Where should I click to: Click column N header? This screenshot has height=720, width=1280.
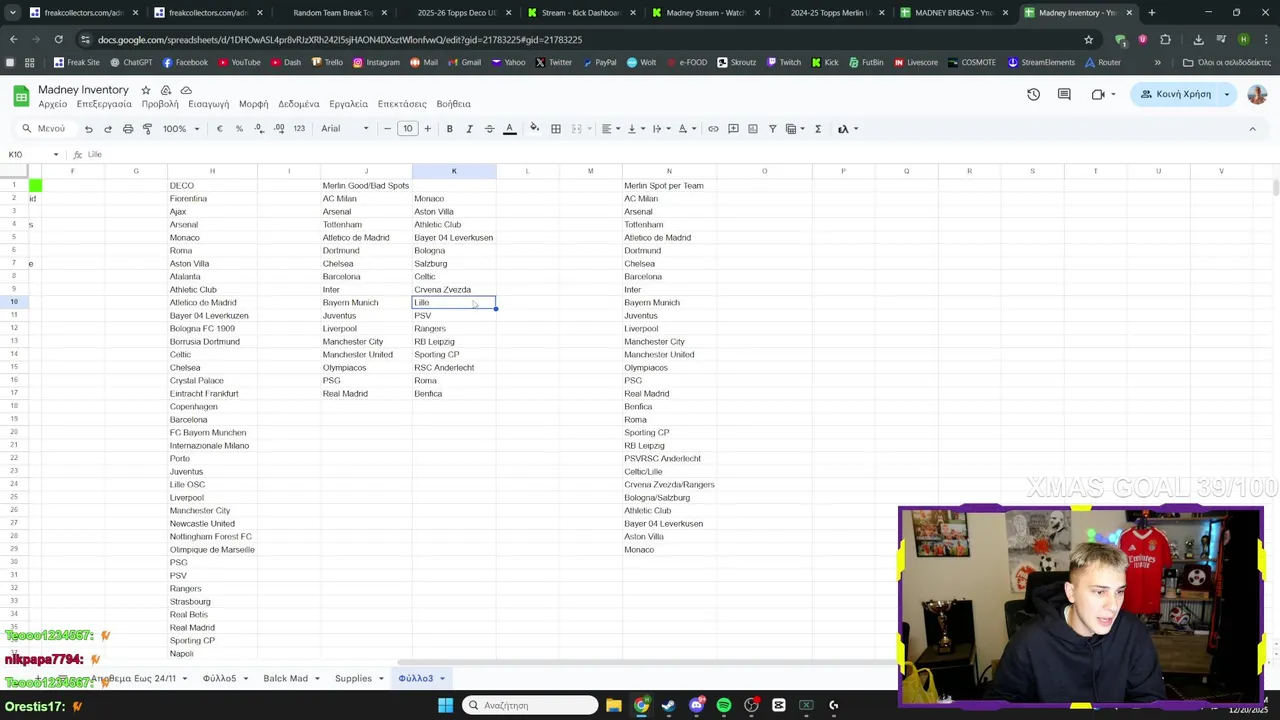click(x=669, y=171)
